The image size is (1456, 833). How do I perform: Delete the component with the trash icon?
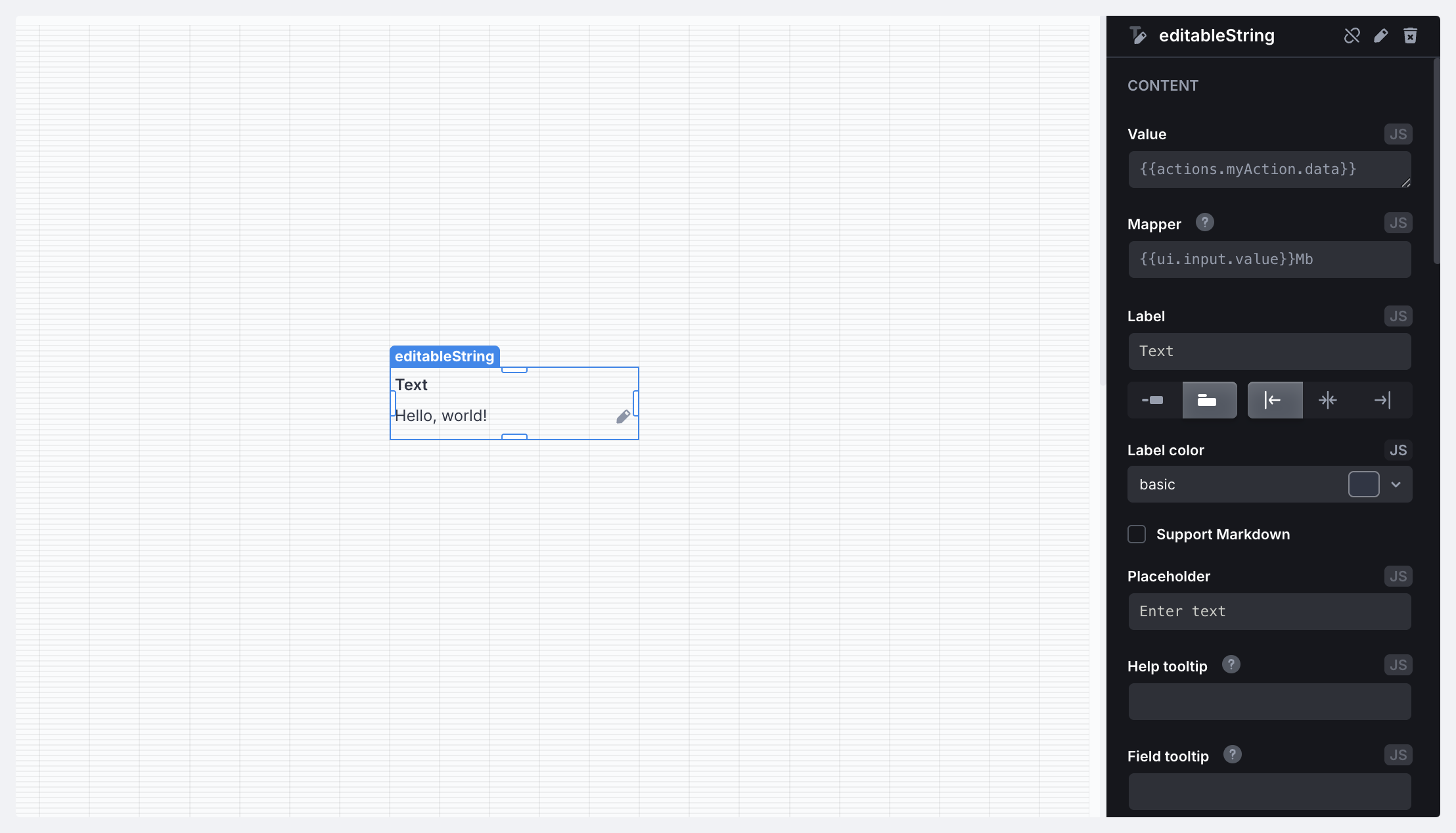point(1410,35)
